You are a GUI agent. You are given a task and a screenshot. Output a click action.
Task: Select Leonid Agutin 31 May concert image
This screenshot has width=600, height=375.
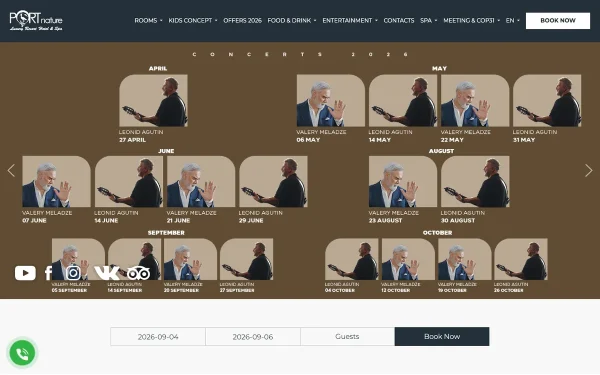pyautogui.click(x=547, y=101)
